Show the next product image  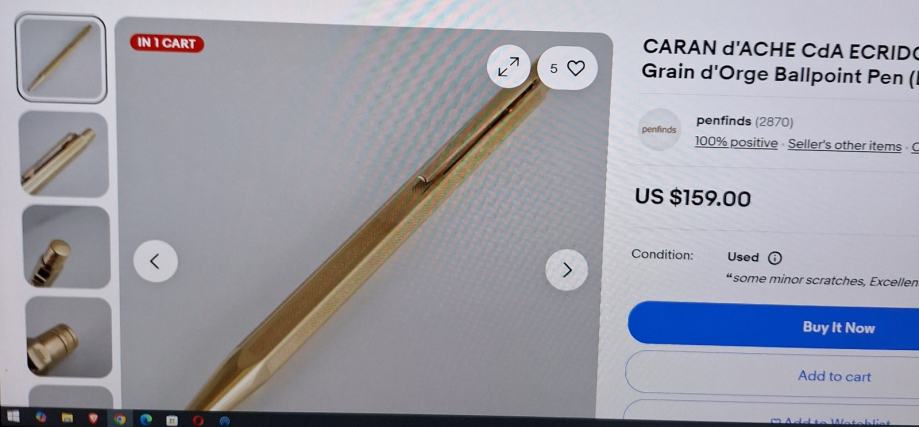[x=566, y=269]
